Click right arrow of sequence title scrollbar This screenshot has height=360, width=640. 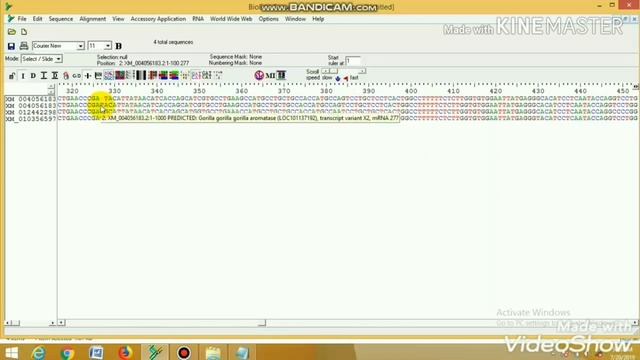52,323
